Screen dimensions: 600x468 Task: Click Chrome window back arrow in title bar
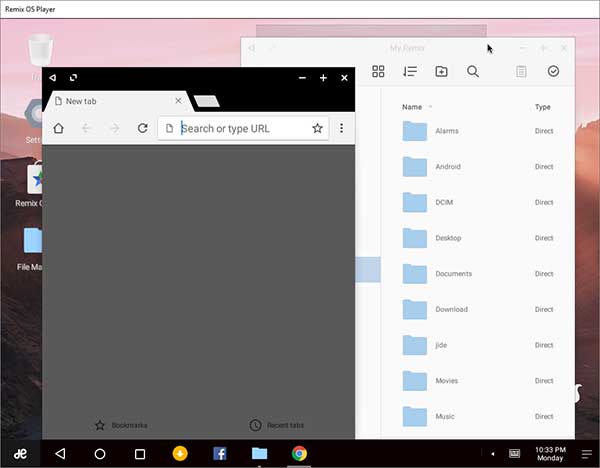click(53, 78)
